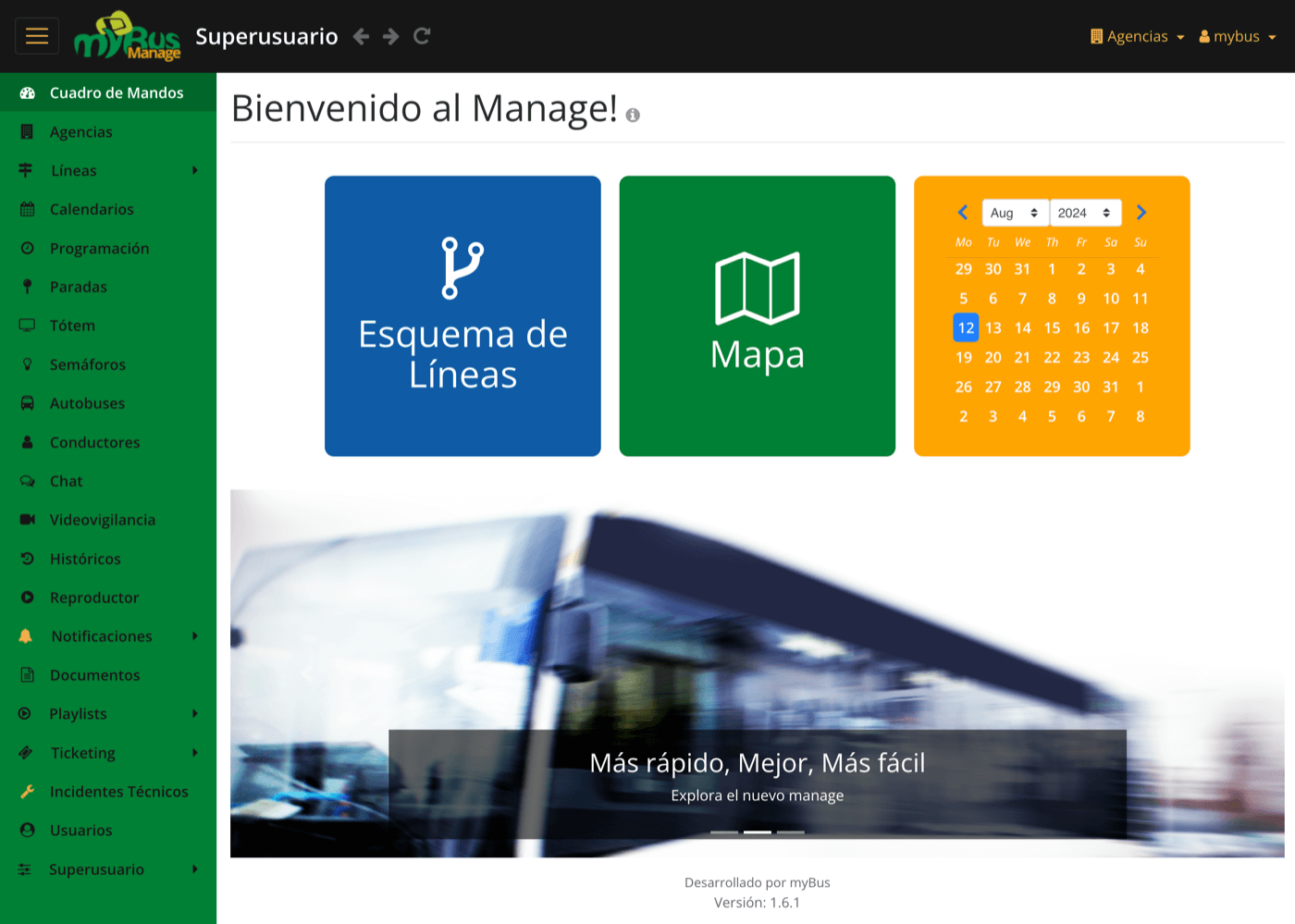Image resolution: width=1295 pixels, height=924 pixels.
Task: Open the Mapa tile
Action: [x=757, y=315]
